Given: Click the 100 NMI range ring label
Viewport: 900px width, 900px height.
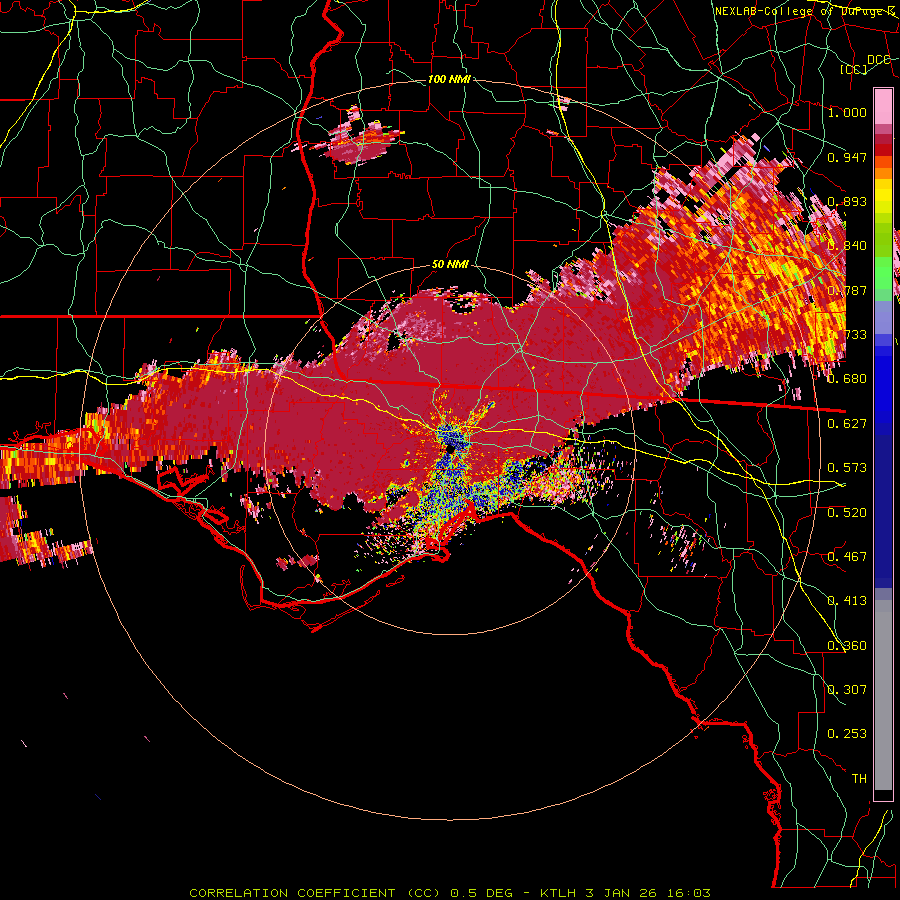Looking at the screenshot, I should (x=449, y=79).
